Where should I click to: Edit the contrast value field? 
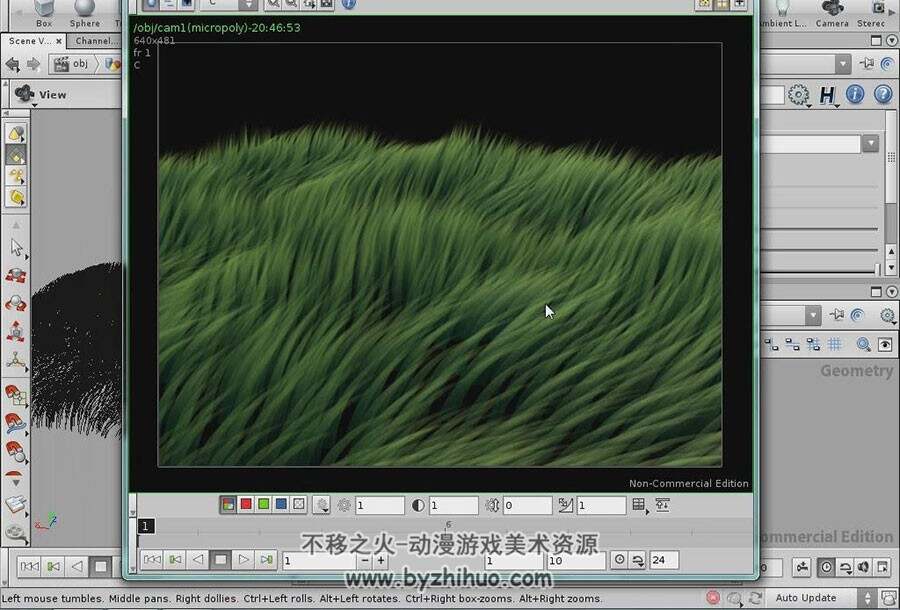[453, 506]
